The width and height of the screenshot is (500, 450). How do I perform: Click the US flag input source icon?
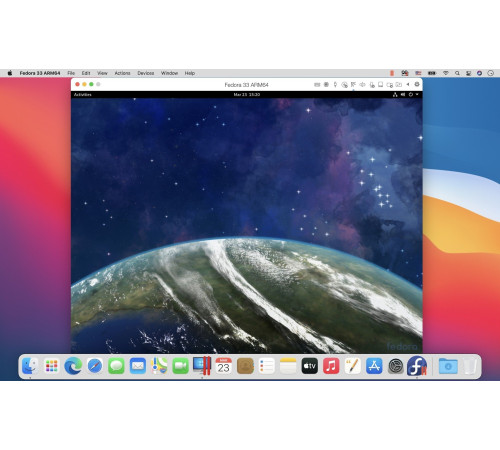click(x=418, y=73)
